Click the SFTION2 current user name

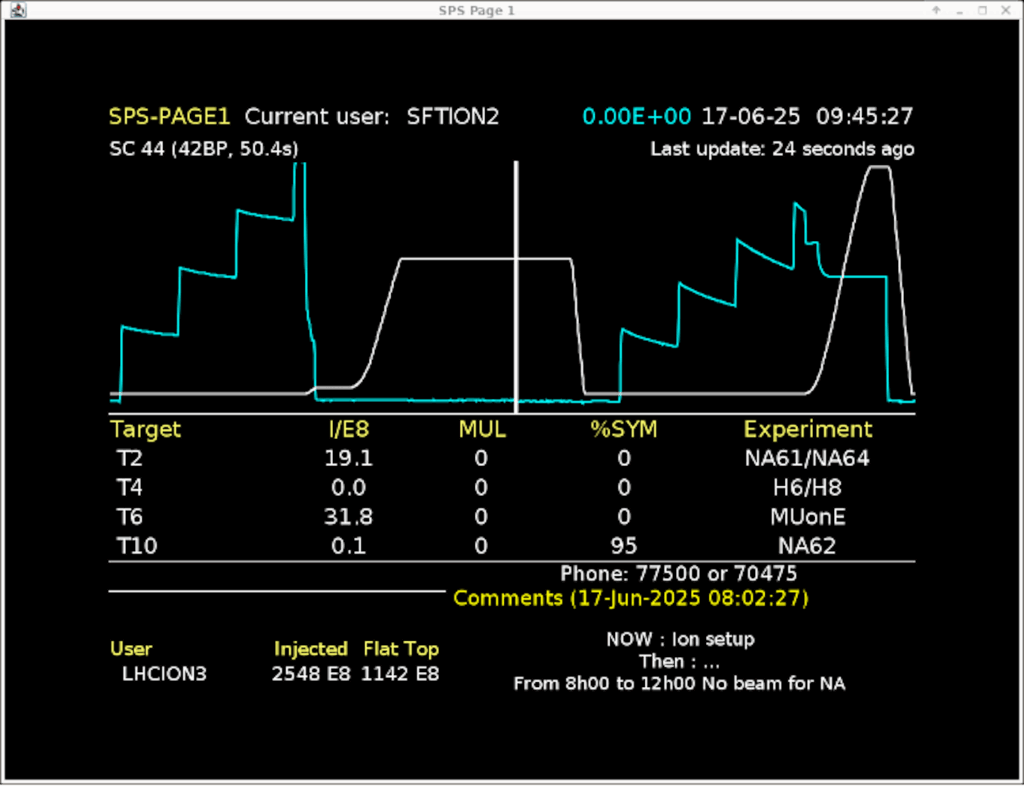(452, 116)
